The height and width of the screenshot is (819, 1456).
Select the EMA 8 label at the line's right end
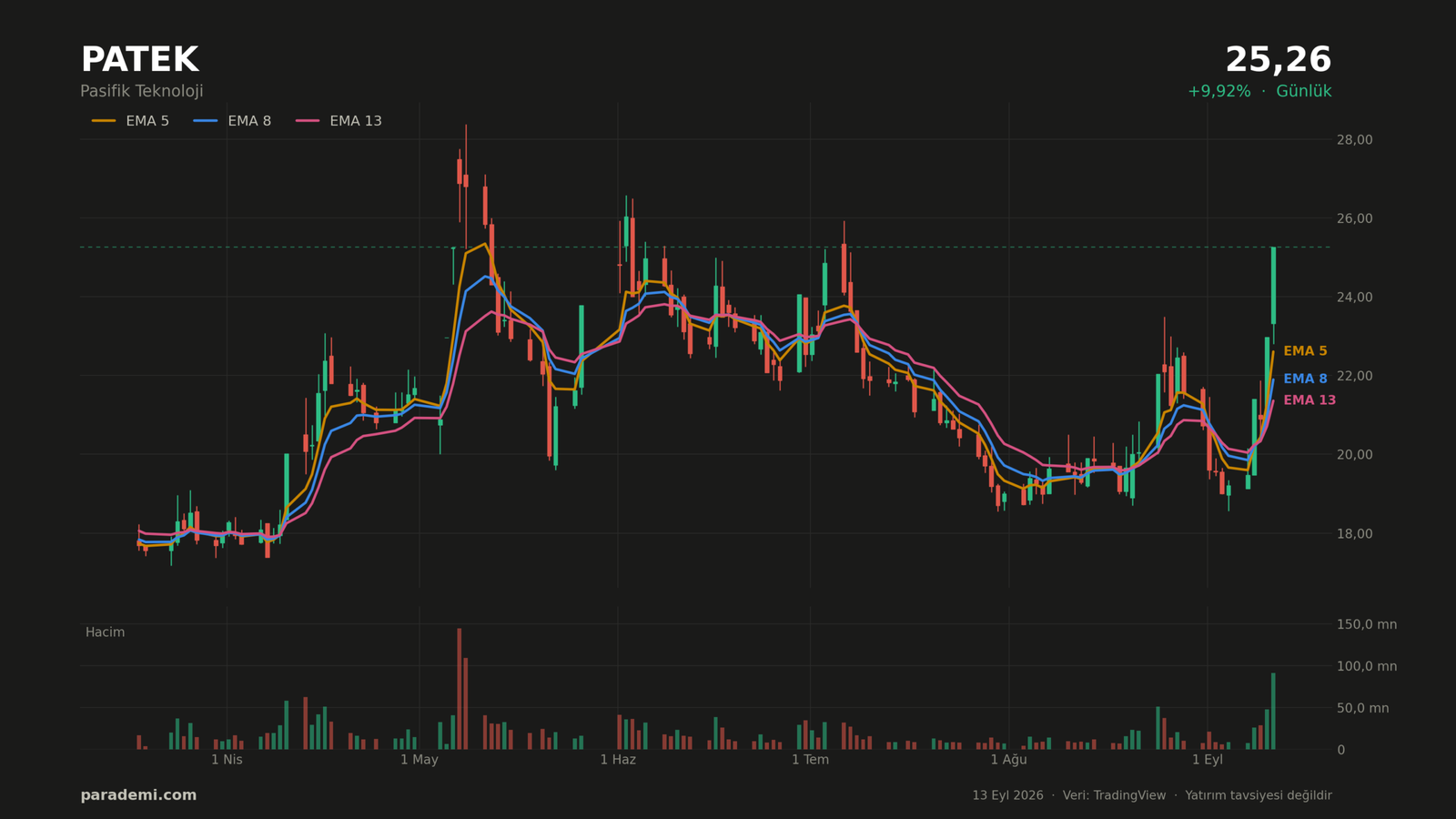1305,379
